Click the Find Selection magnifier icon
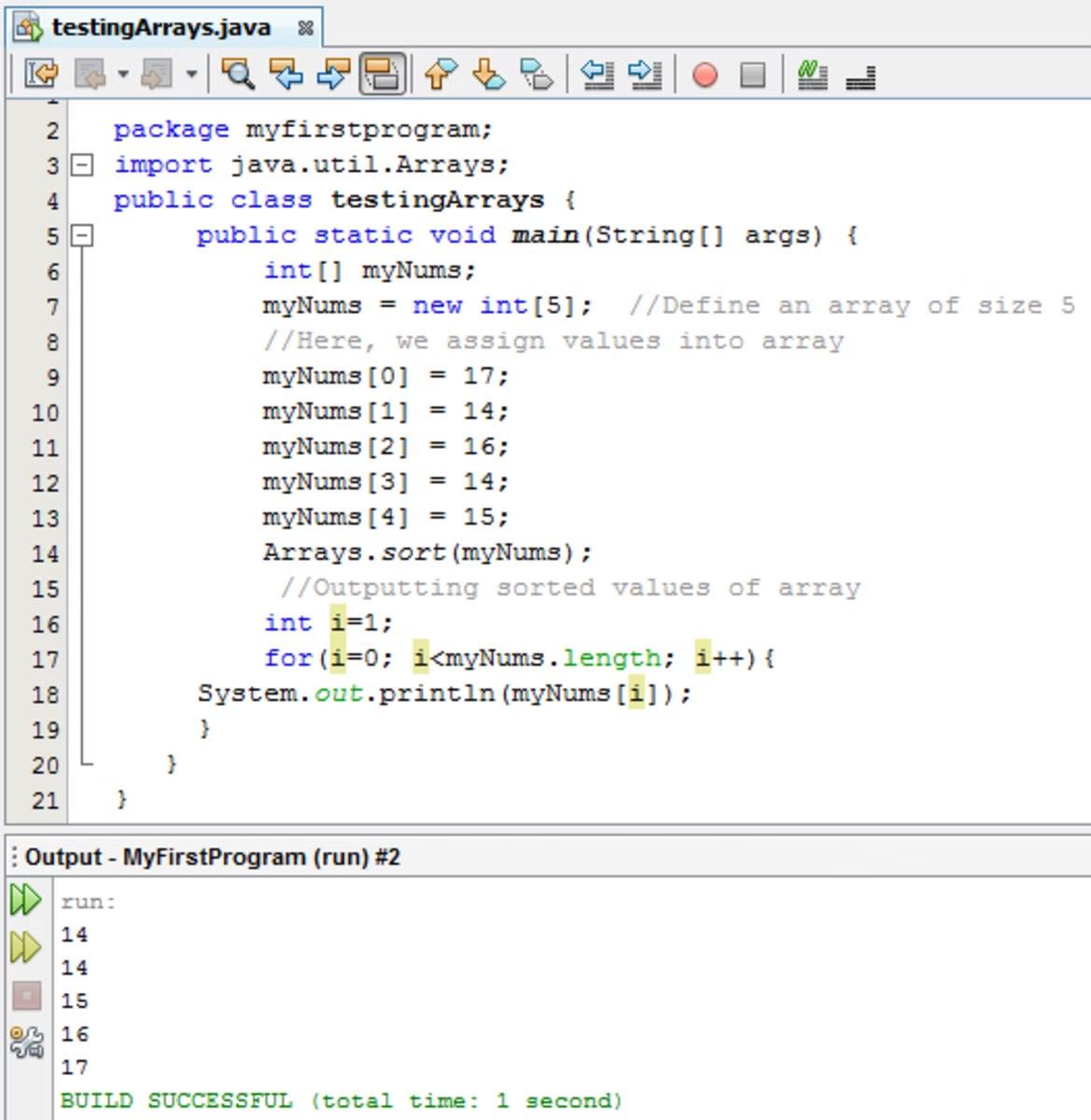This screenshot has width=1091, height=1120. (238, 74)
